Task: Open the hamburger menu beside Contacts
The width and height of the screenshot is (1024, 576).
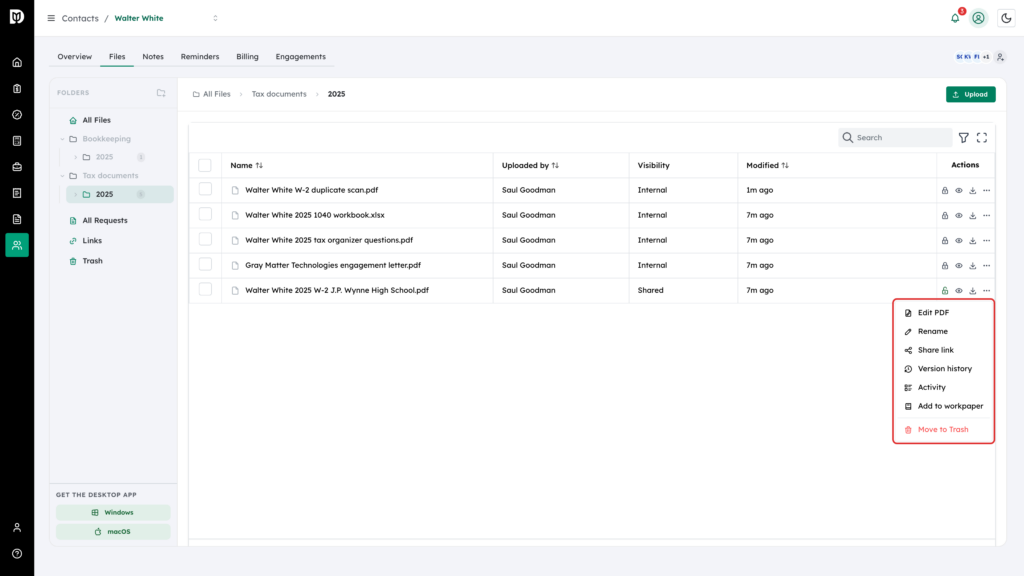Action: [x=51, y=18]
